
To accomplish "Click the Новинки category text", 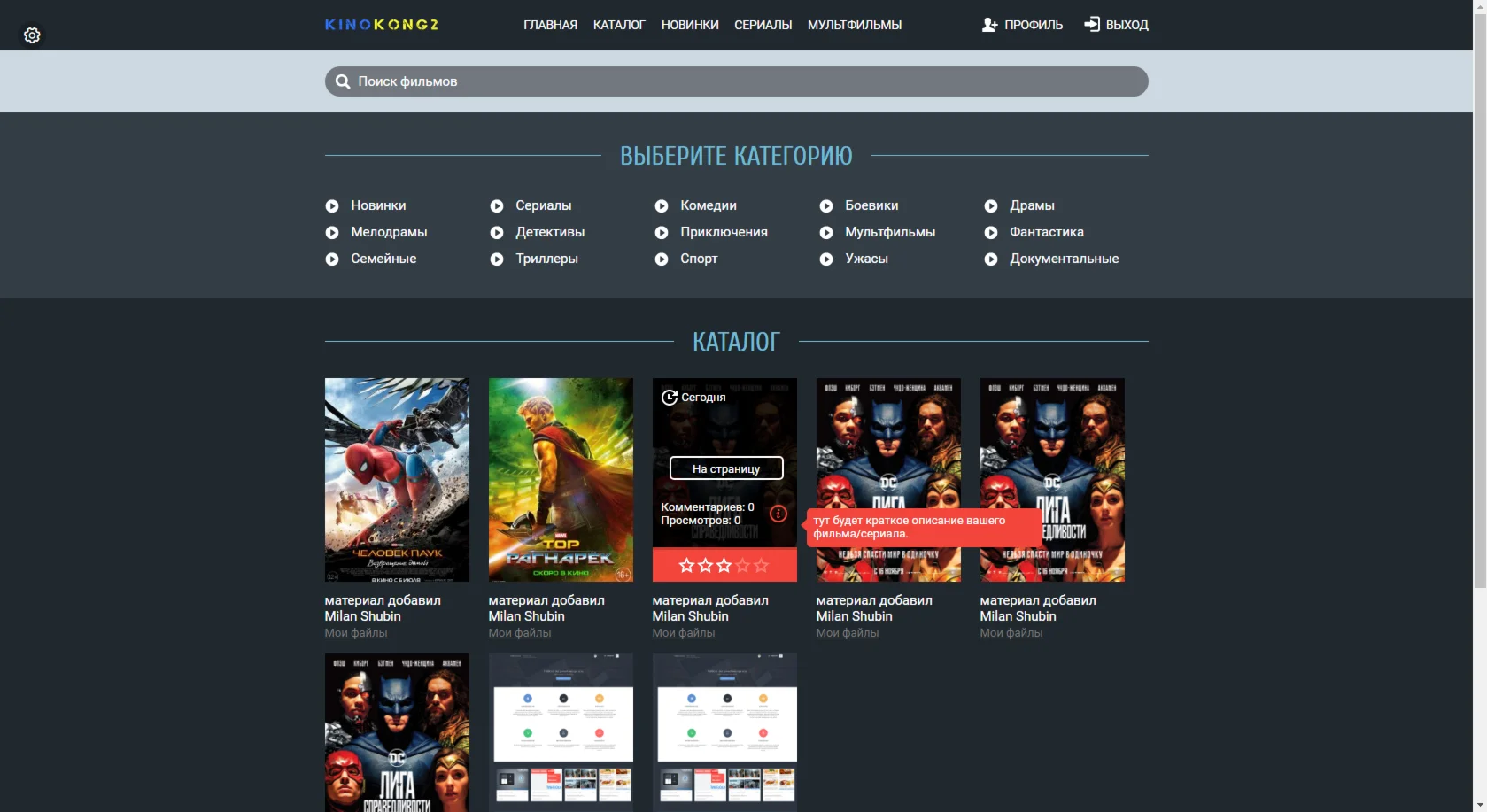I will [x=378, y=205].
